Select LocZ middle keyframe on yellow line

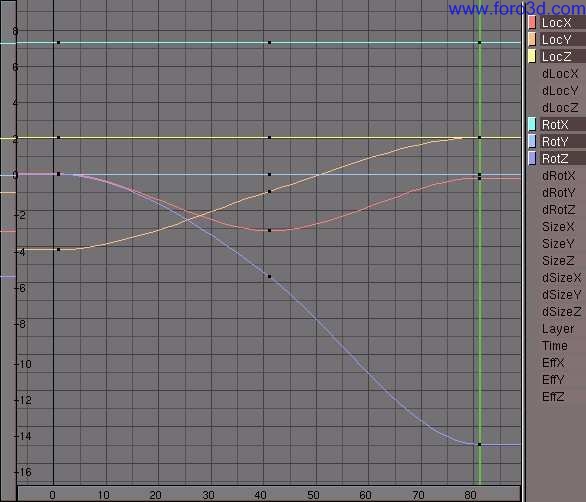tap(269, 138)
